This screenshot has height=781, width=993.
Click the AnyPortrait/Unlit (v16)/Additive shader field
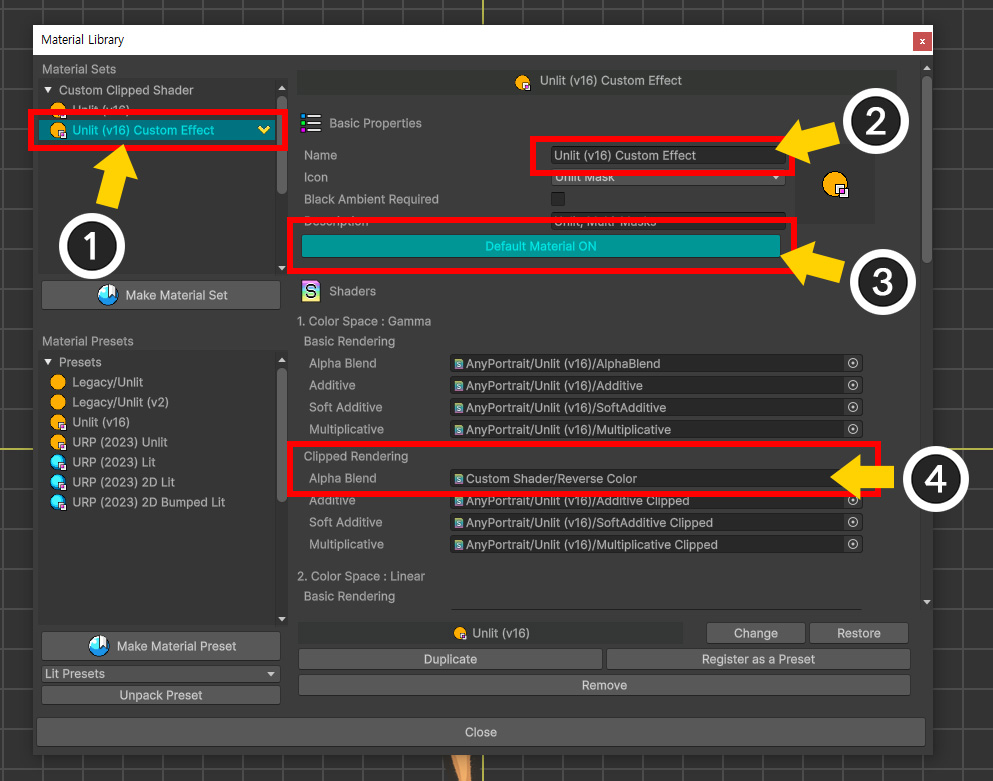tap(656, 385)
